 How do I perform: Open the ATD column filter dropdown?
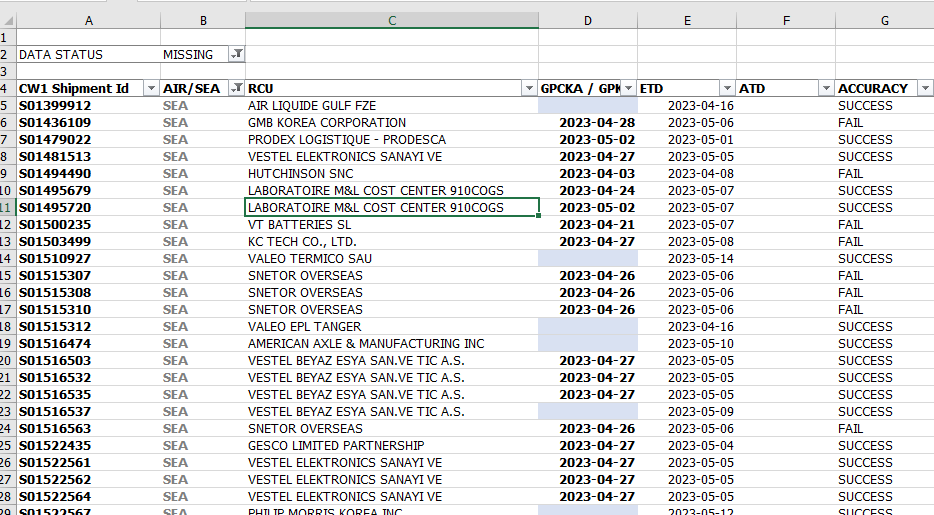826,88
